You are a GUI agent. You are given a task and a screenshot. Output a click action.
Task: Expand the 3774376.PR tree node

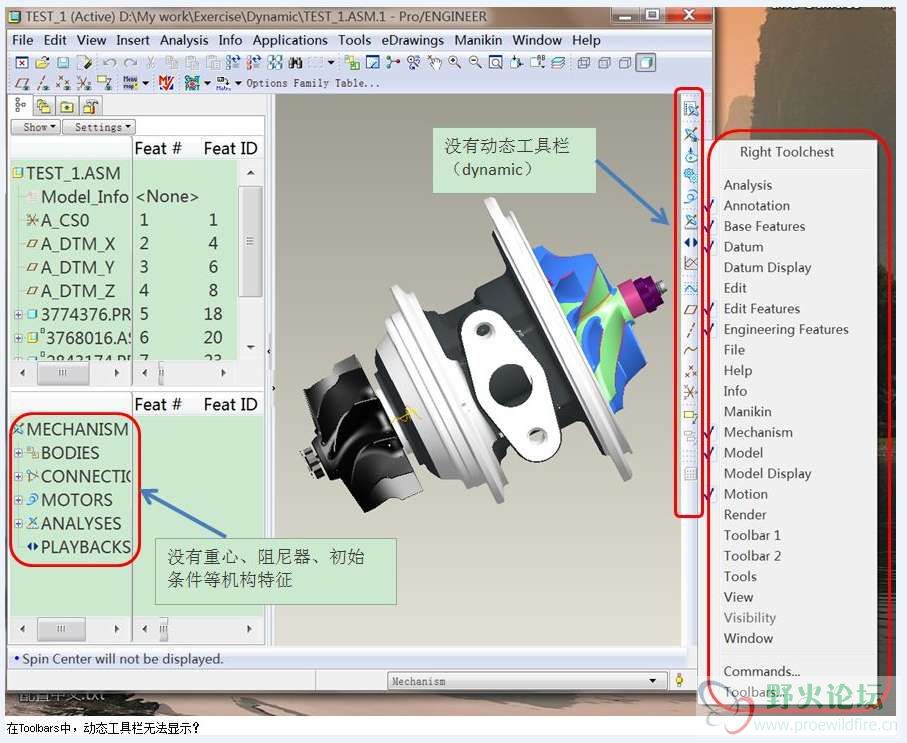point(18,315)
